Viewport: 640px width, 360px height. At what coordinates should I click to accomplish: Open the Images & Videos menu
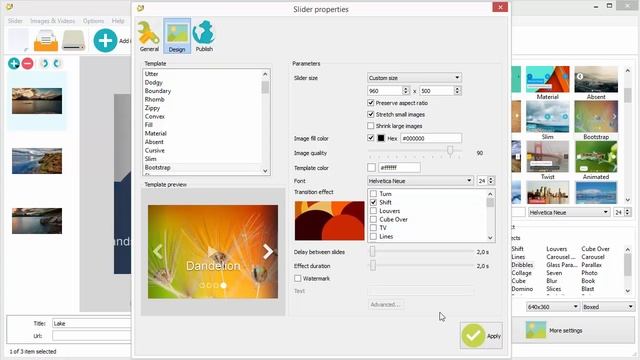coord(53,21)
